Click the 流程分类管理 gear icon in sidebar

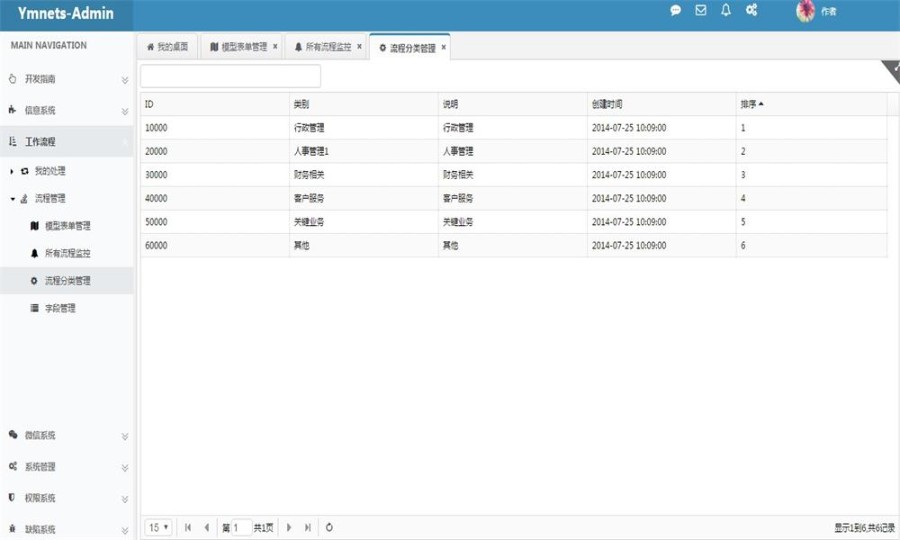pos(34,281)
